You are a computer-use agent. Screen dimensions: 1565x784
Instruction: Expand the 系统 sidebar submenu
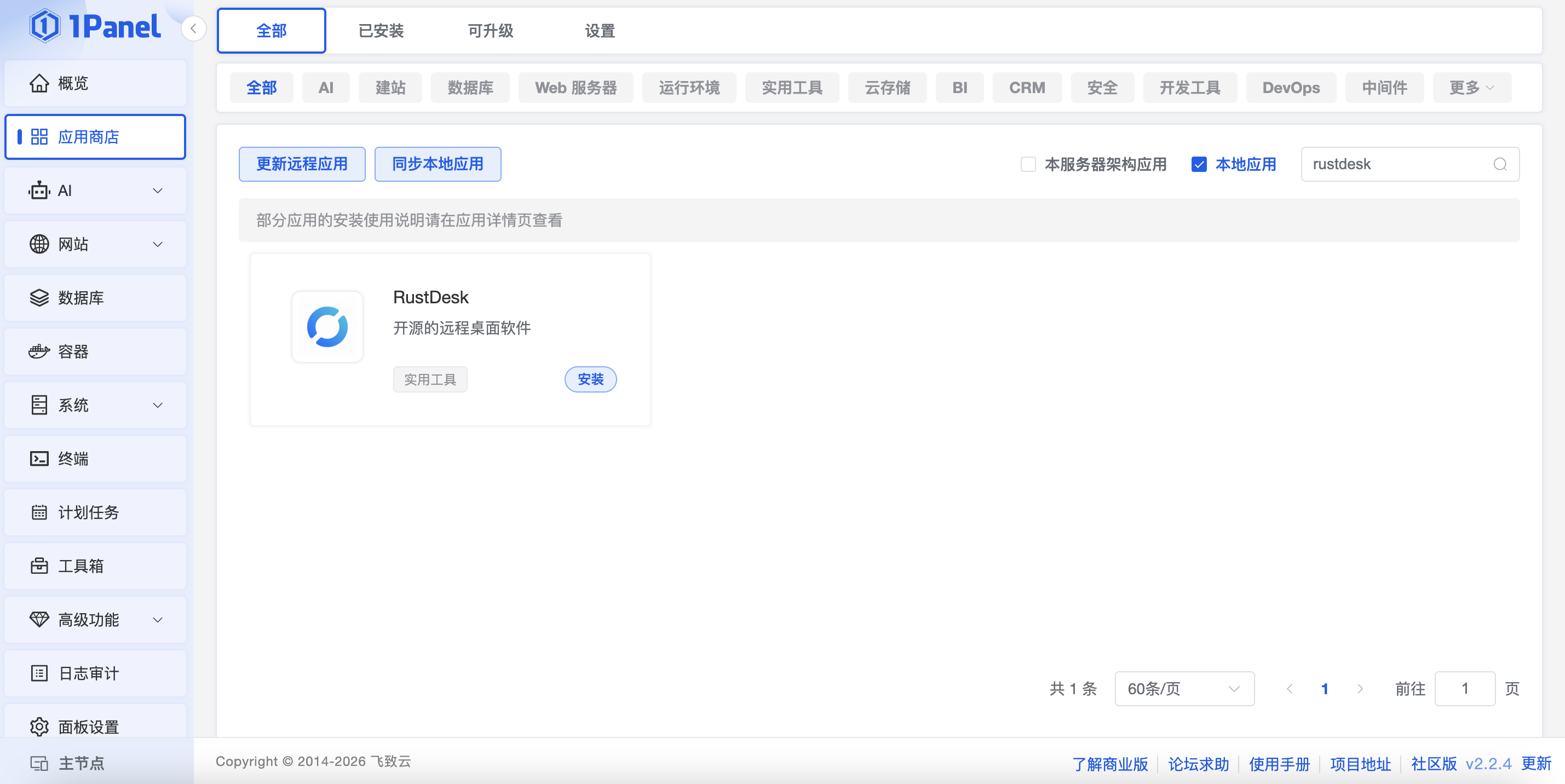[157, 405]
